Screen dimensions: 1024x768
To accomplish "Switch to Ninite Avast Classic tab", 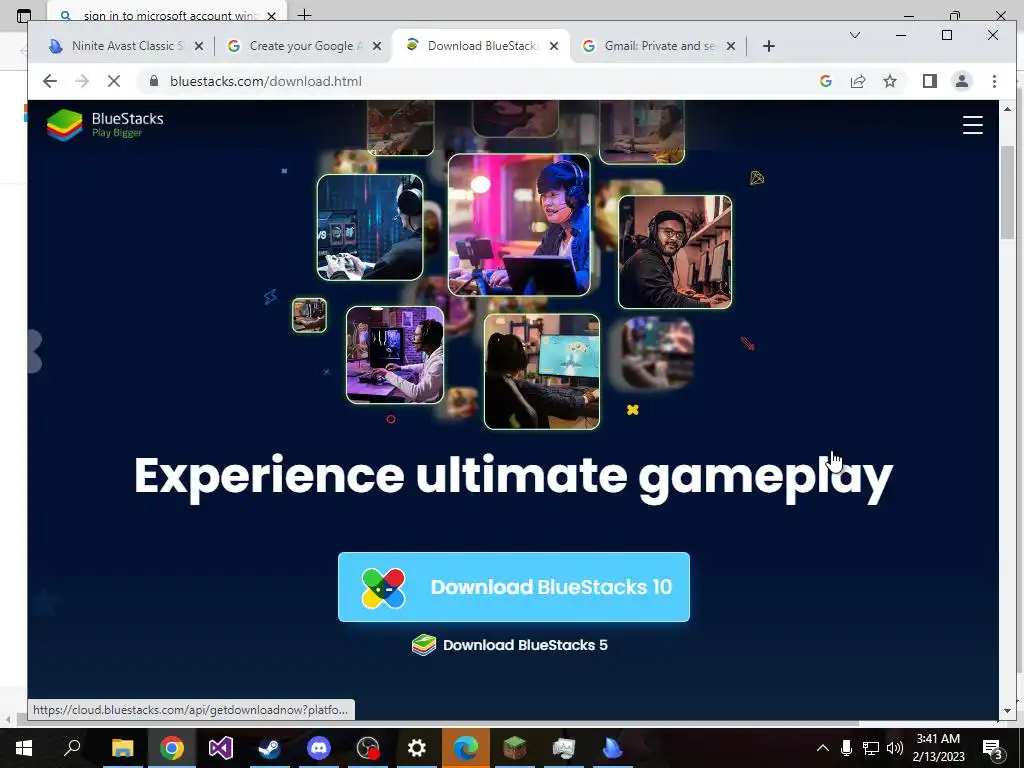I will 126,46.
